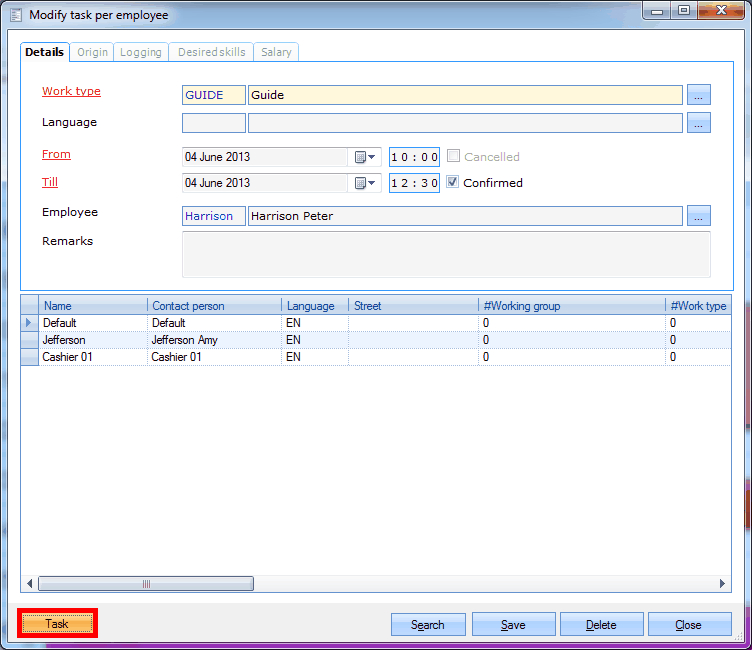
Task: Click the Default contact person cell
Action: point(214,323)
